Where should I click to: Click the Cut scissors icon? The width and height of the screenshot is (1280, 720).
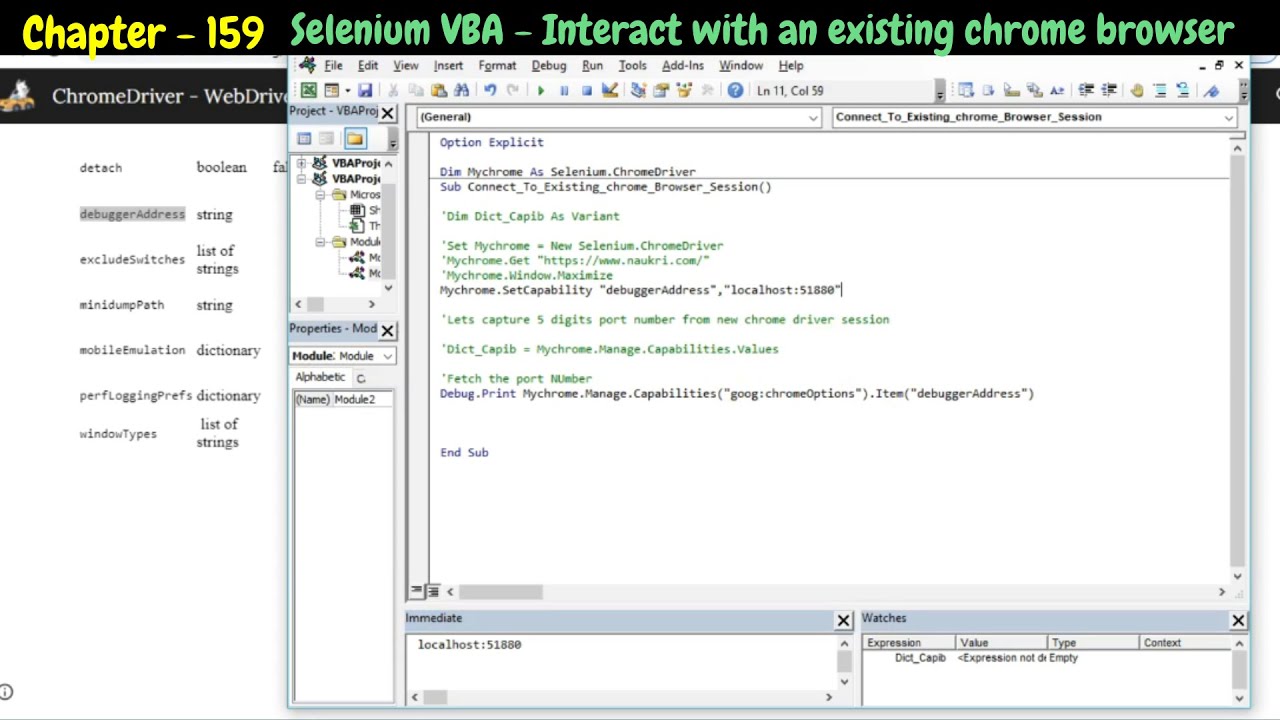pyautogui.click(x=392, y=90)
